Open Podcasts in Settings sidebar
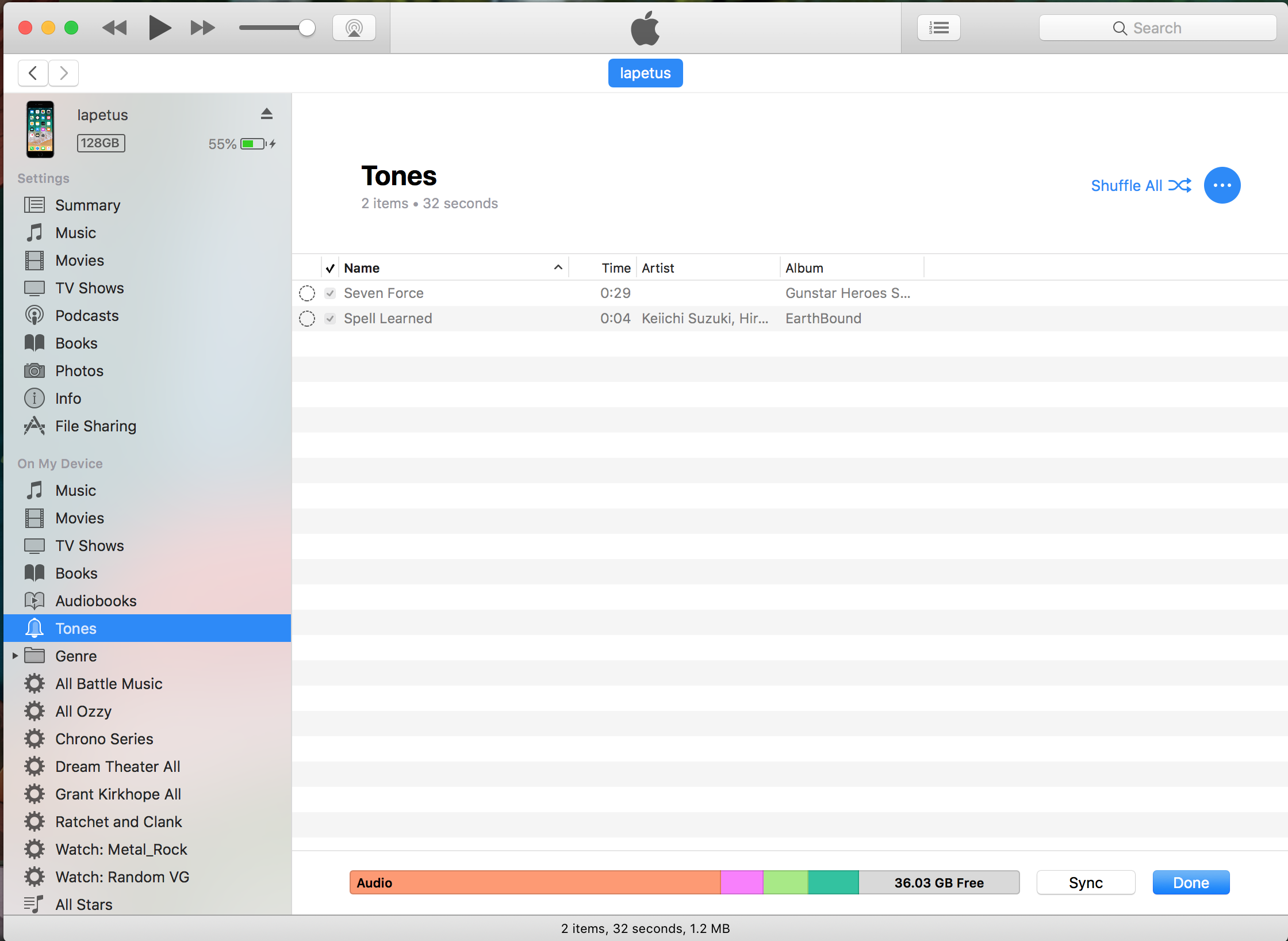Viewport: 1288px width, 941px height. point(86,315)
